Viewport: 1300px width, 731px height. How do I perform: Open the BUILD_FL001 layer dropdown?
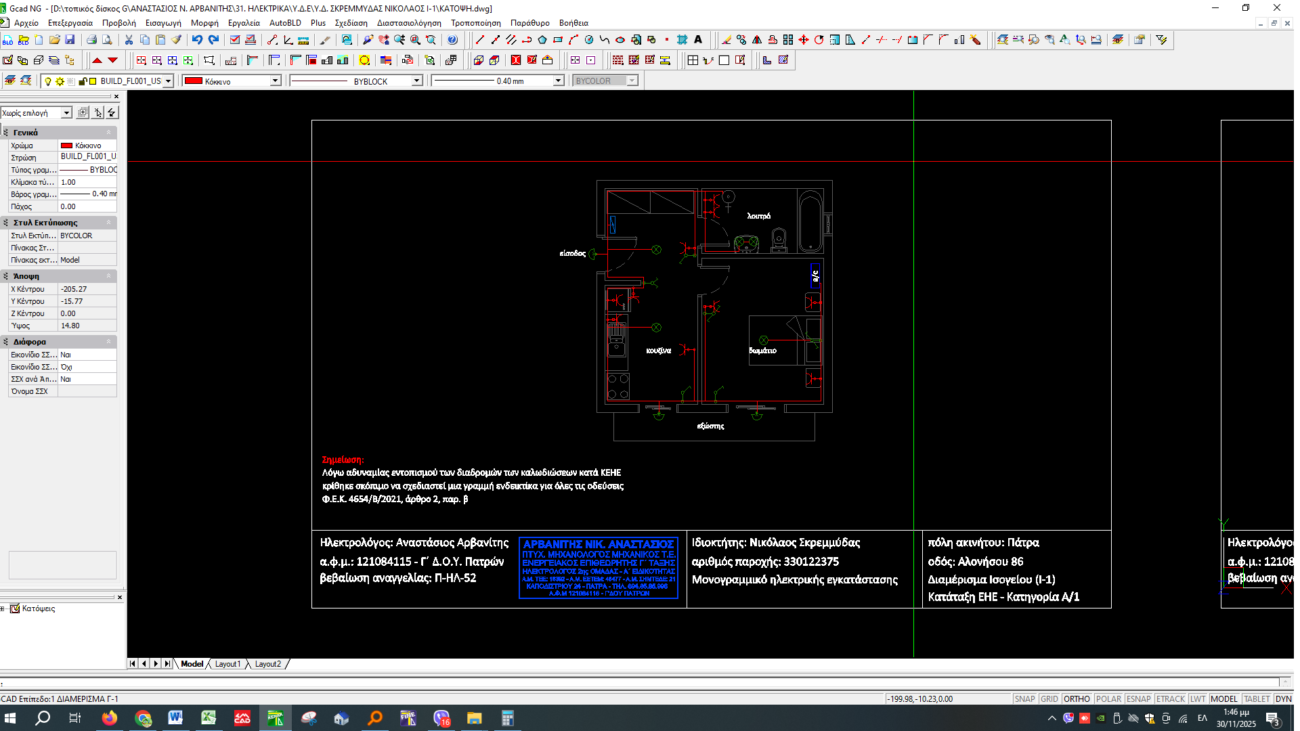(167, 81)
